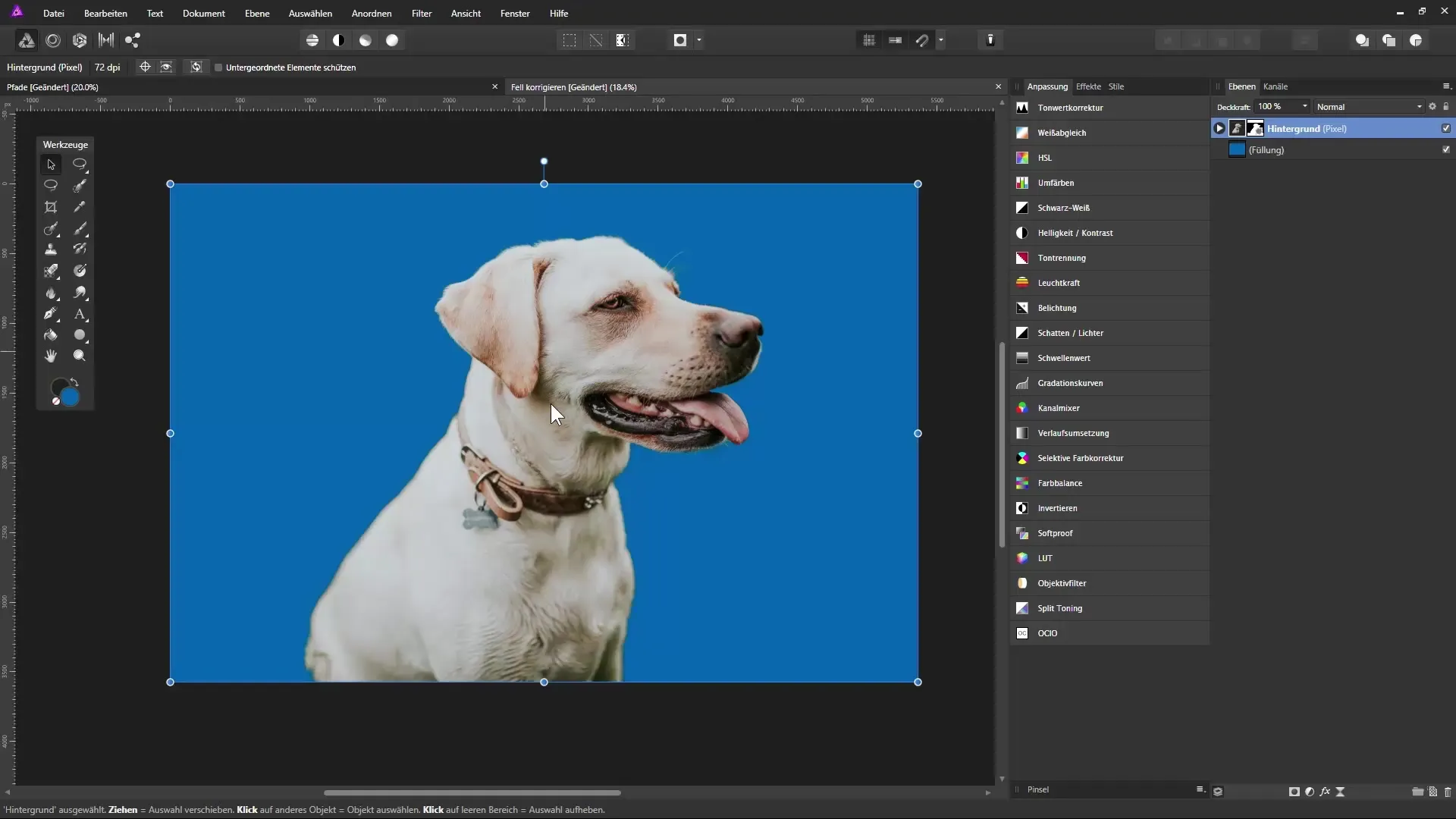The width and height of the screenshot is (1456, 819).
Task: Add a Selektive Farbkorrektur adjustment
Action: [x=1110, y=458]
